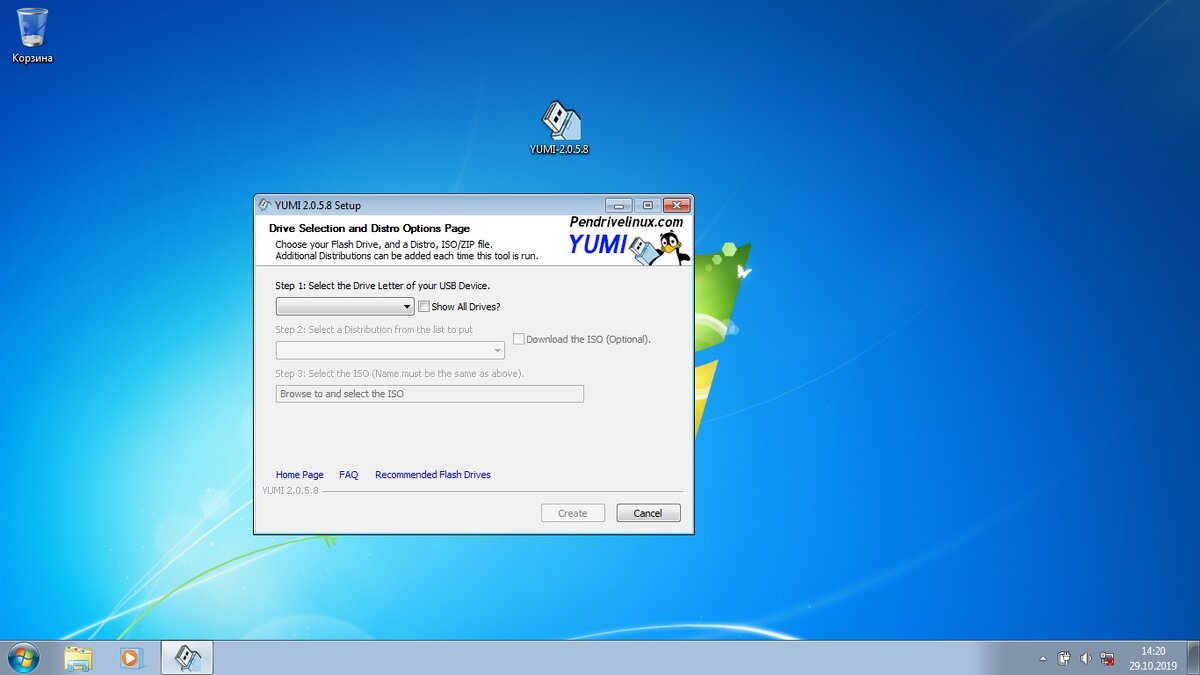The image size is (1200, 675).
Task: Open the Home Page link
Action: (x=300, y=475)
